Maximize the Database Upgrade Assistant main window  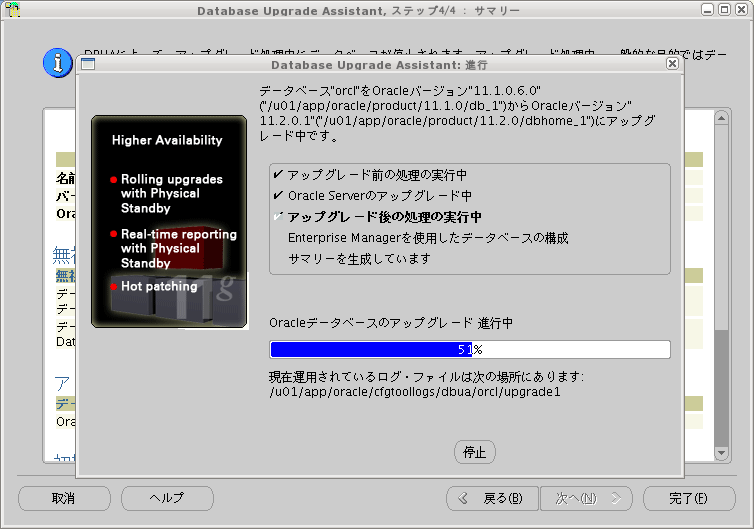point(724,9)
